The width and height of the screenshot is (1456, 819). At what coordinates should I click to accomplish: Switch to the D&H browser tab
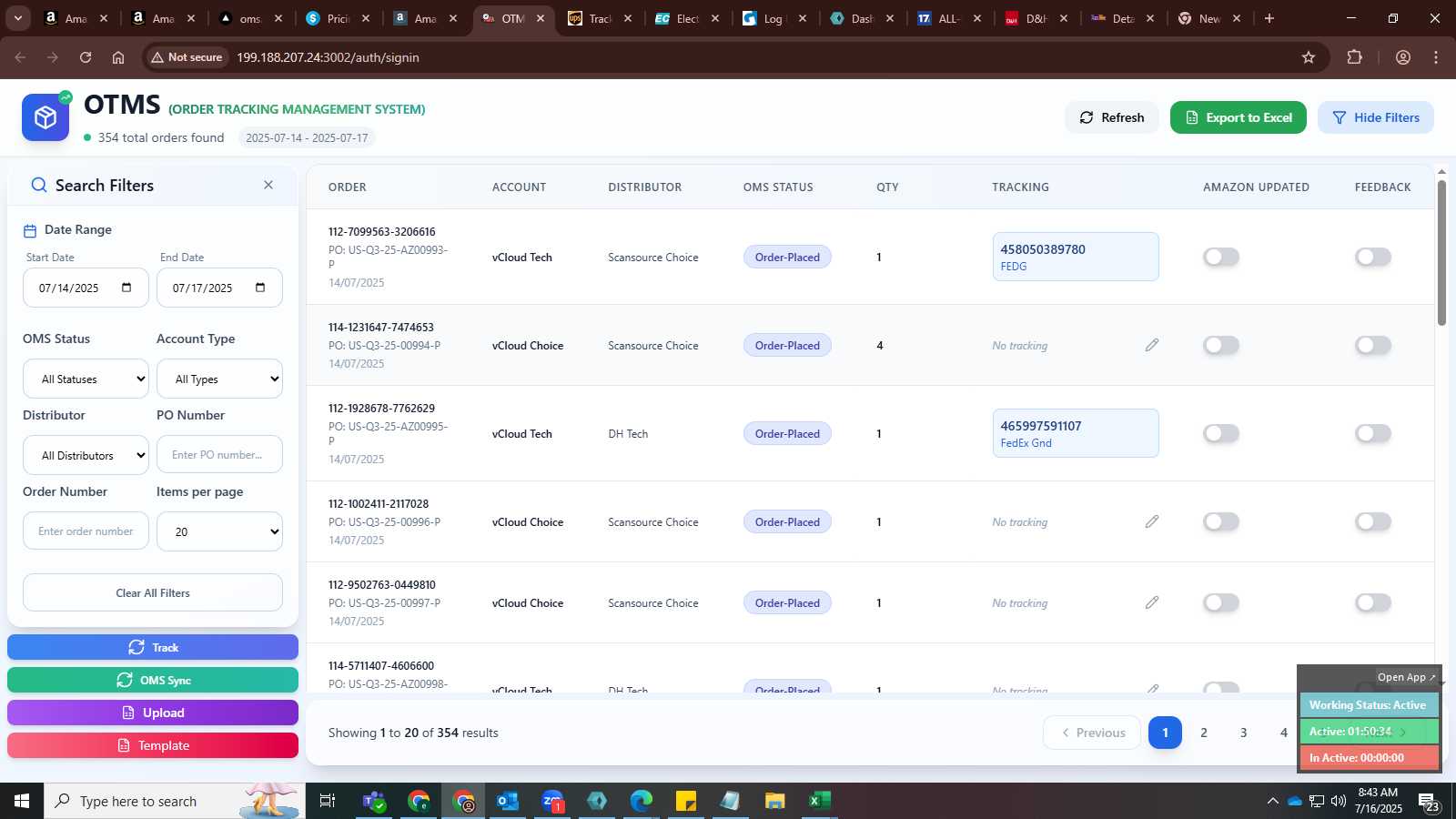tap(1037, 18)
